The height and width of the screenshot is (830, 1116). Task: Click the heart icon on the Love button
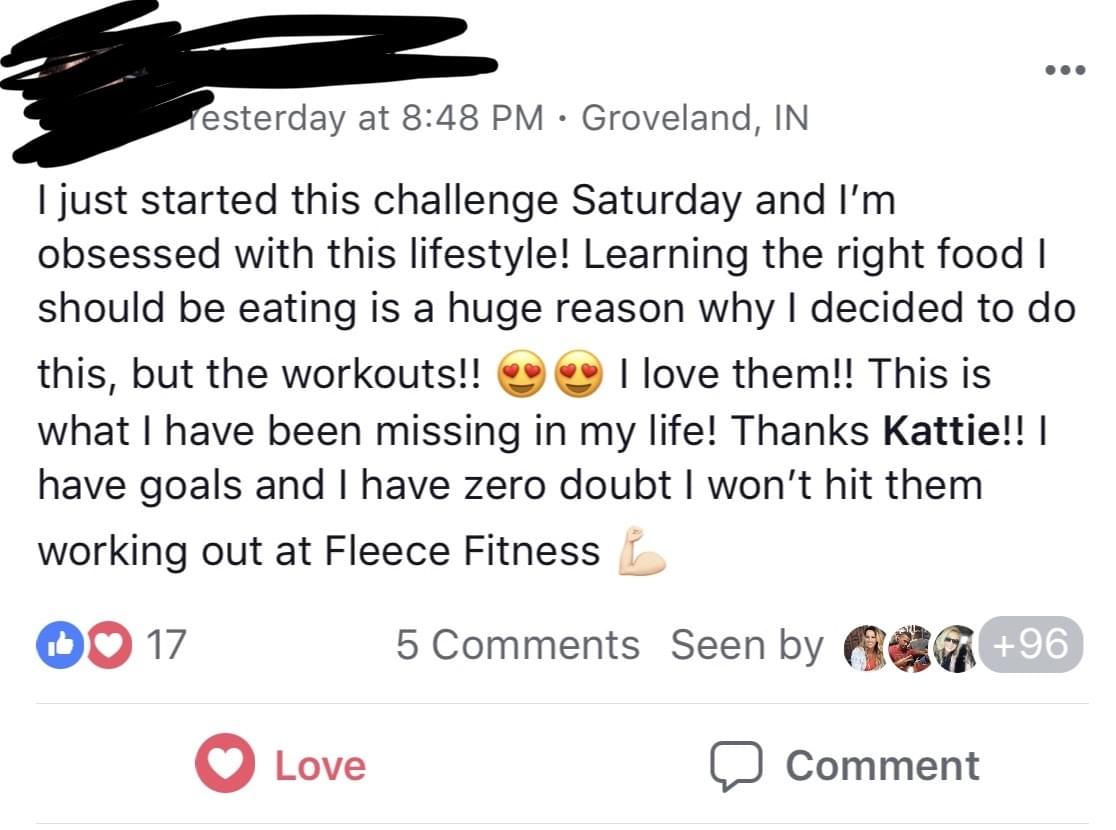[x=225, y=763]
